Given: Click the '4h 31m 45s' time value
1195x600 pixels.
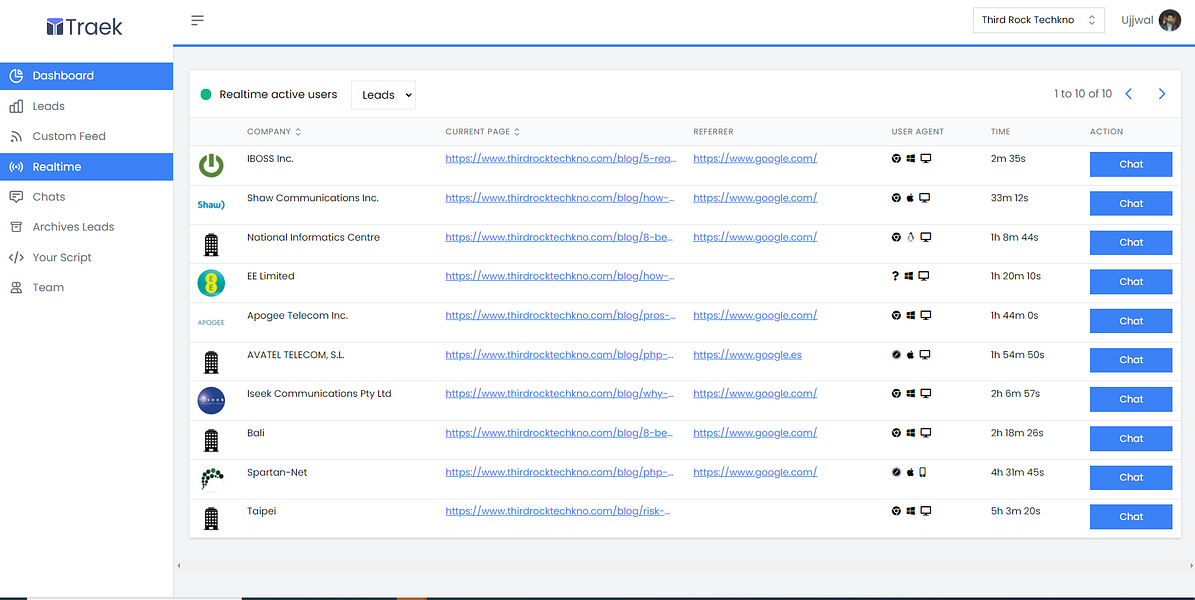Looking at the screenshot, I should point(1017,472).
